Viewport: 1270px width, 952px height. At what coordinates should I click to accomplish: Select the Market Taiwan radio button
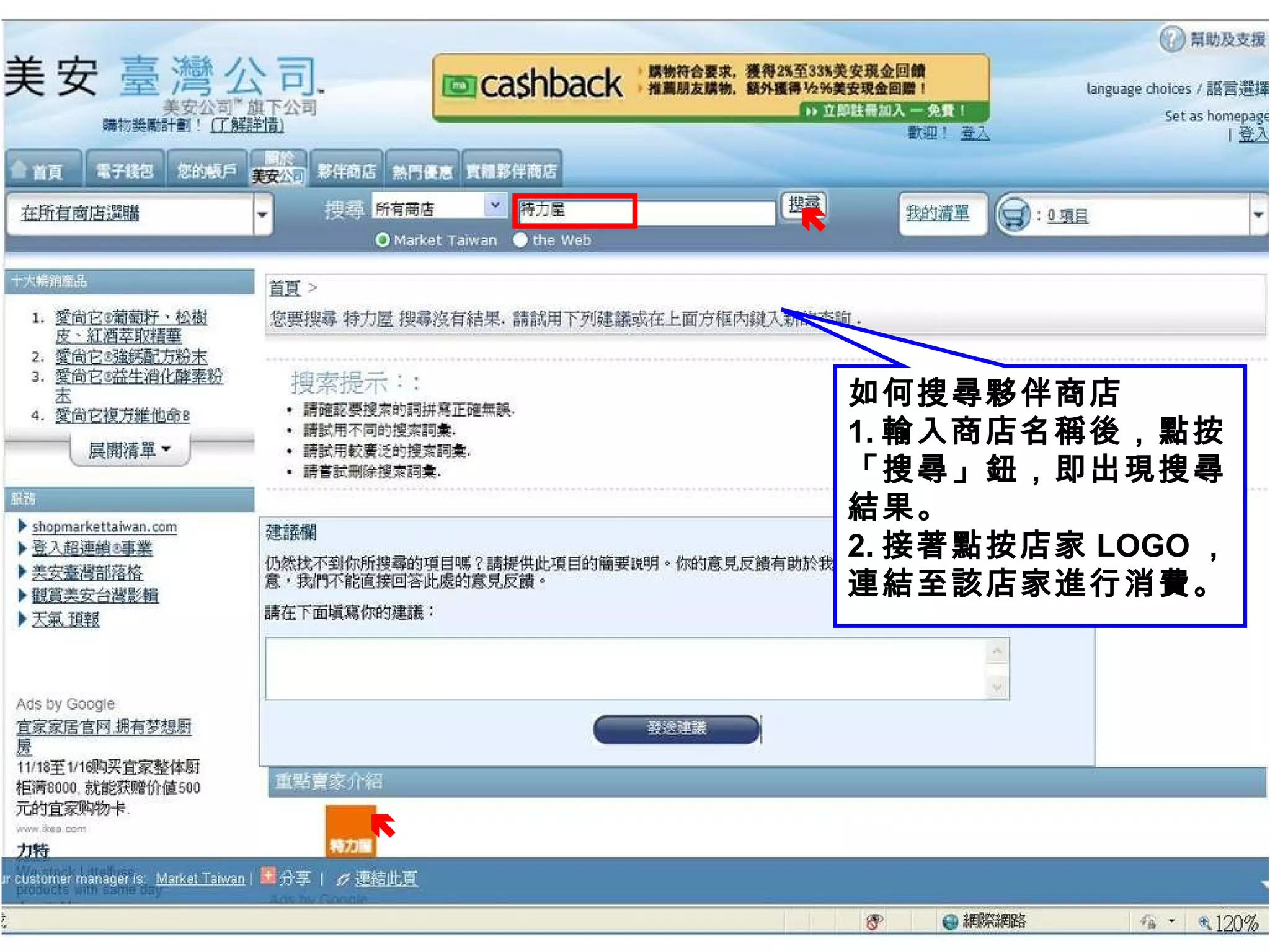tap(383, 240)
